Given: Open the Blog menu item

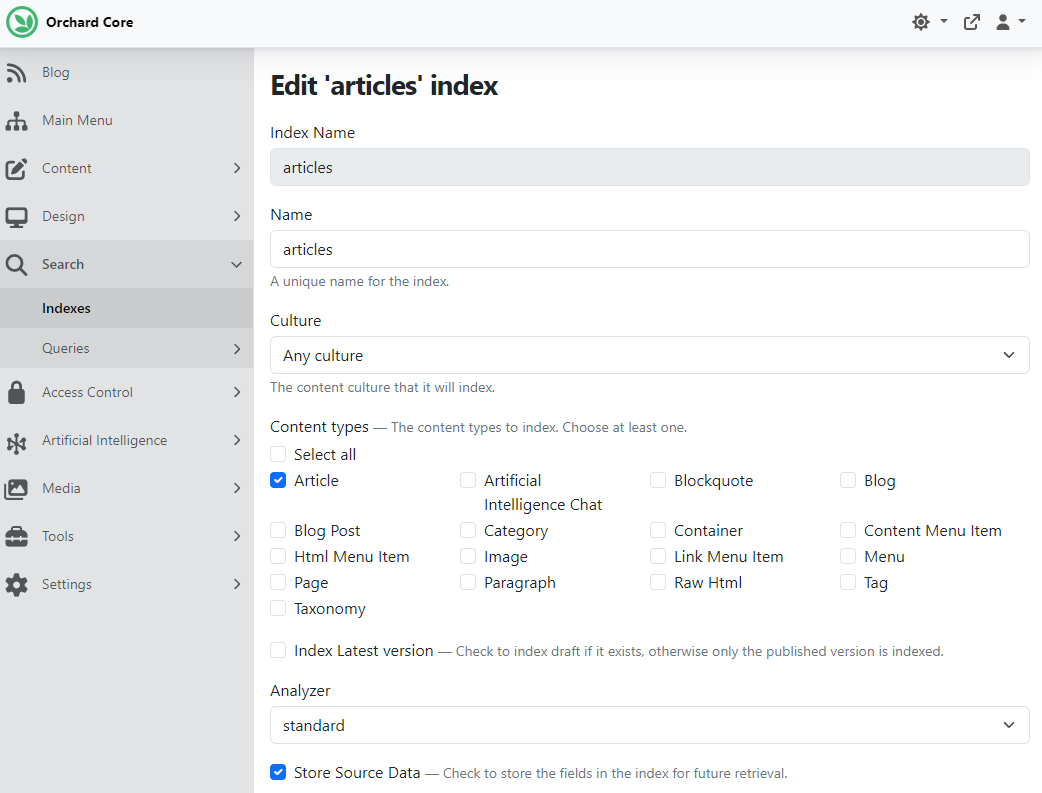Looking at the screenshot, I should [126, 72].
